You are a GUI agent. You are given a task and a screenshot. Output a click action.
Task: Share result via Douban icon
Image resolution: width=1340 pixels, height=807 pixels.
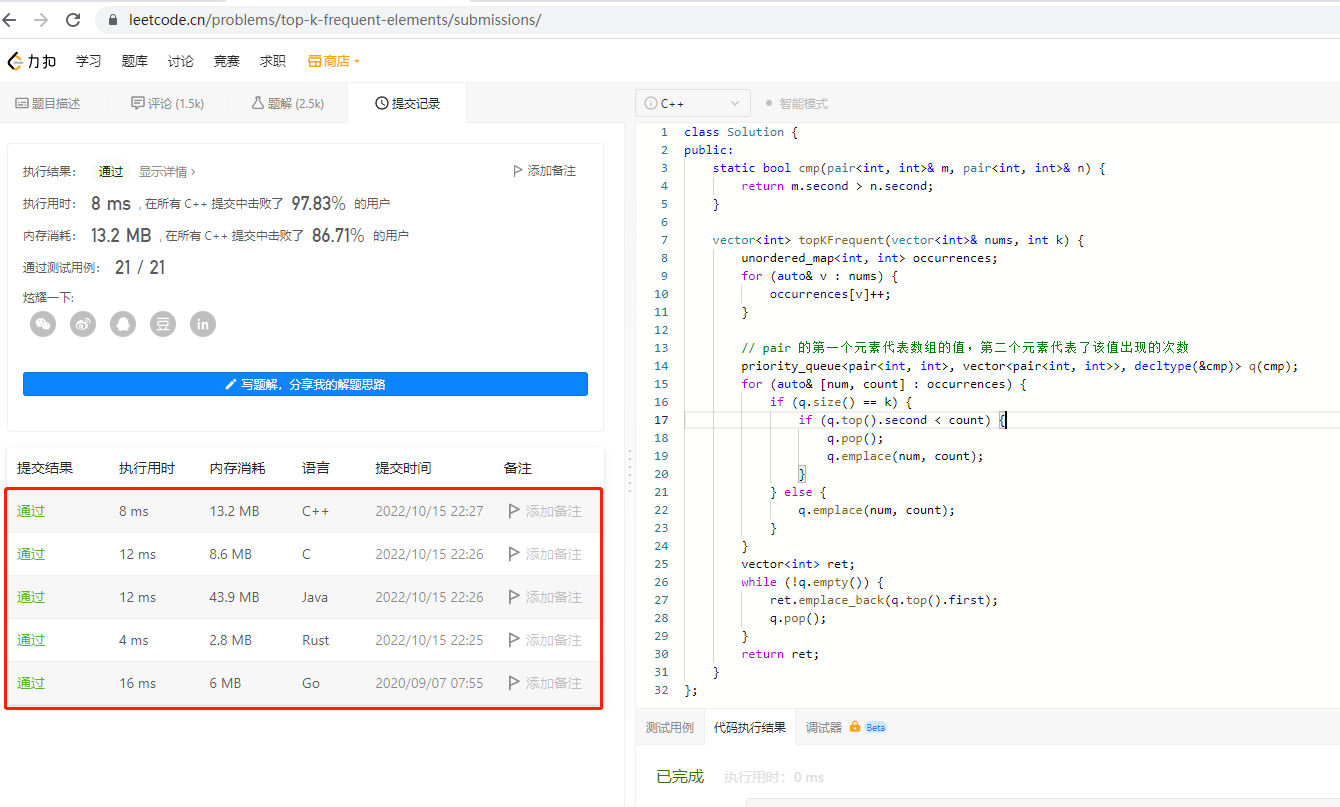point(163,324)
